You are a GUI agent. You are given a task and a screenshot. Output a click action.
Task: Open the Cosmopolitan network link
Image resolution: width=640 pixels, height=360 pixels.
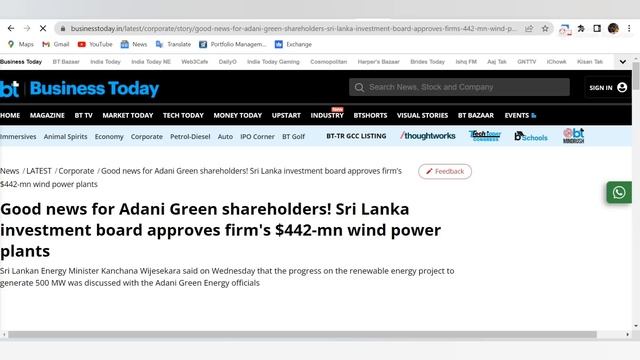[x=329, y=62]
